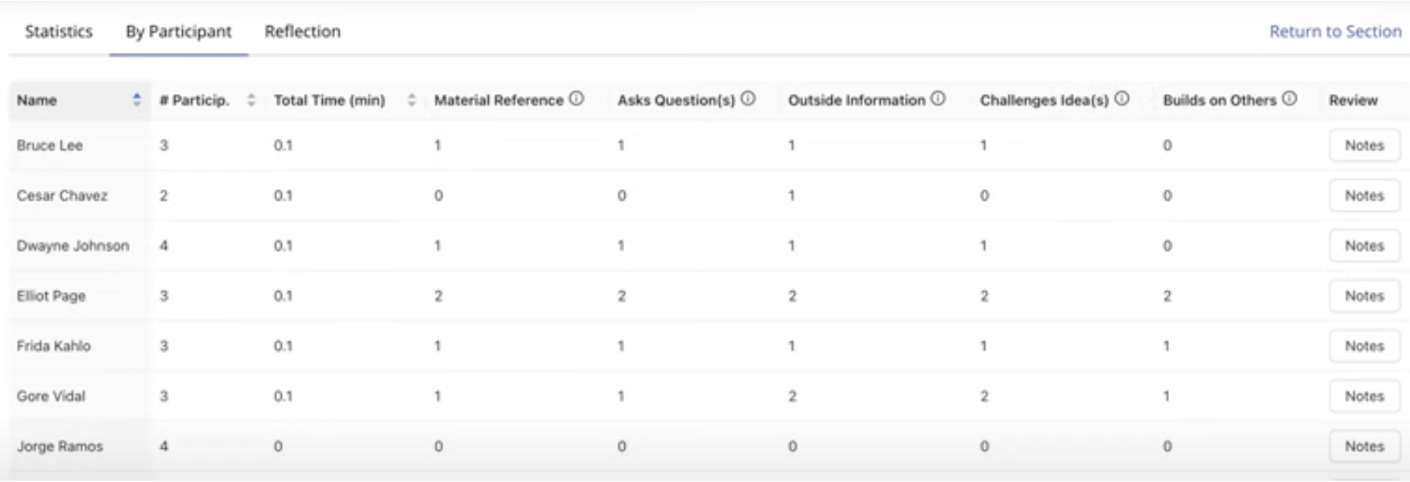Image resolution: width=1410 pixels, height=482 pixels.
Task: Sort by Total Time (min) arrows
Action: (x=411, y=100)
